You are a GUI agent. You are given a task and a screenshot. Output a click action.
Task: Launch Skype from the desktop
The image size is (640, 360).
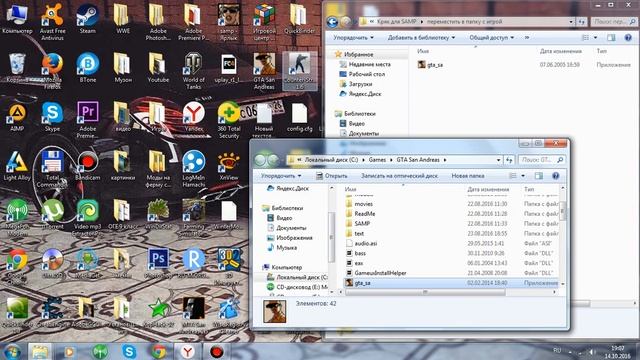[52, 117]
